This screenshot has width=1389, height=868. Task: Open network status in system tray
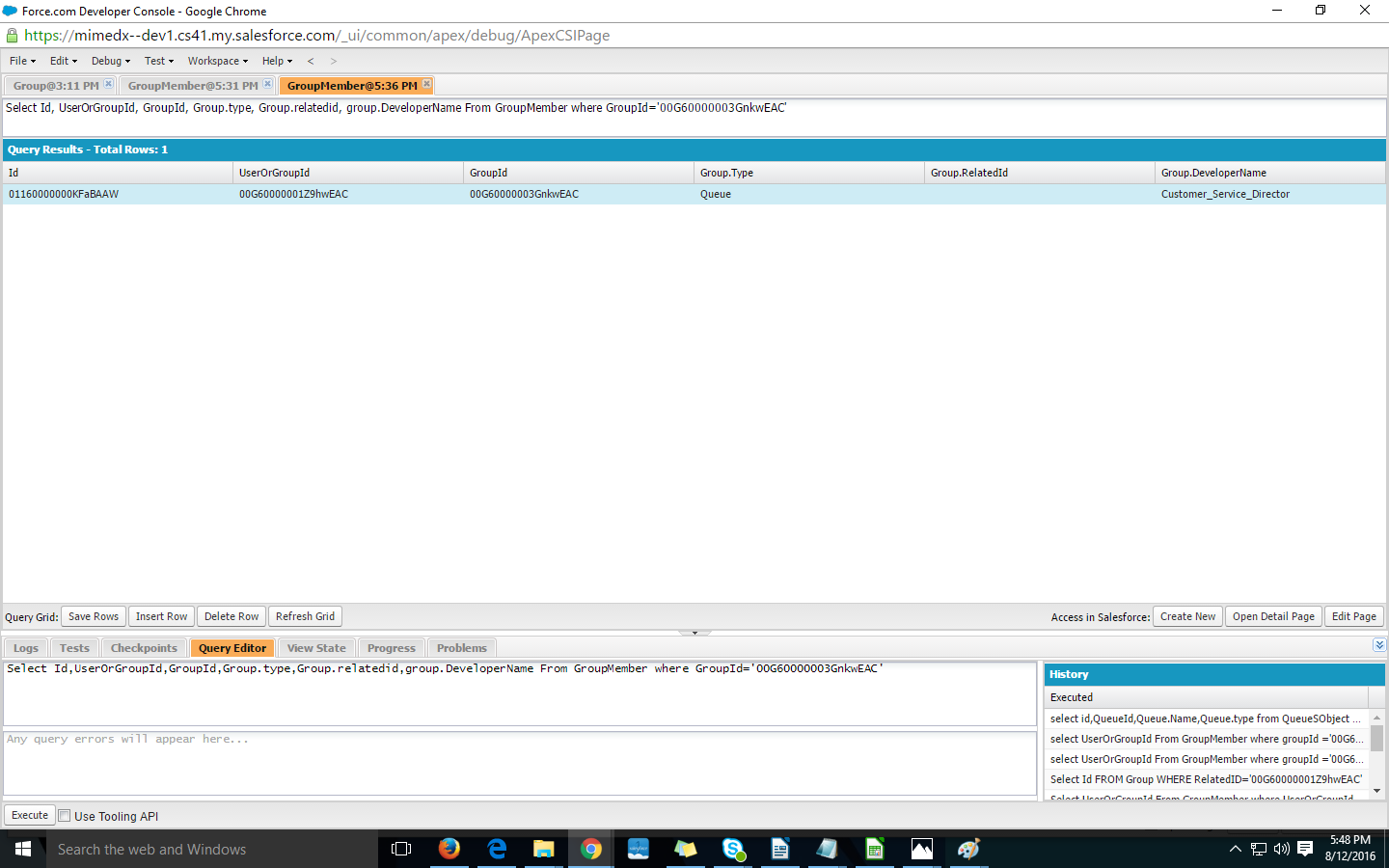pos(1259,849)
